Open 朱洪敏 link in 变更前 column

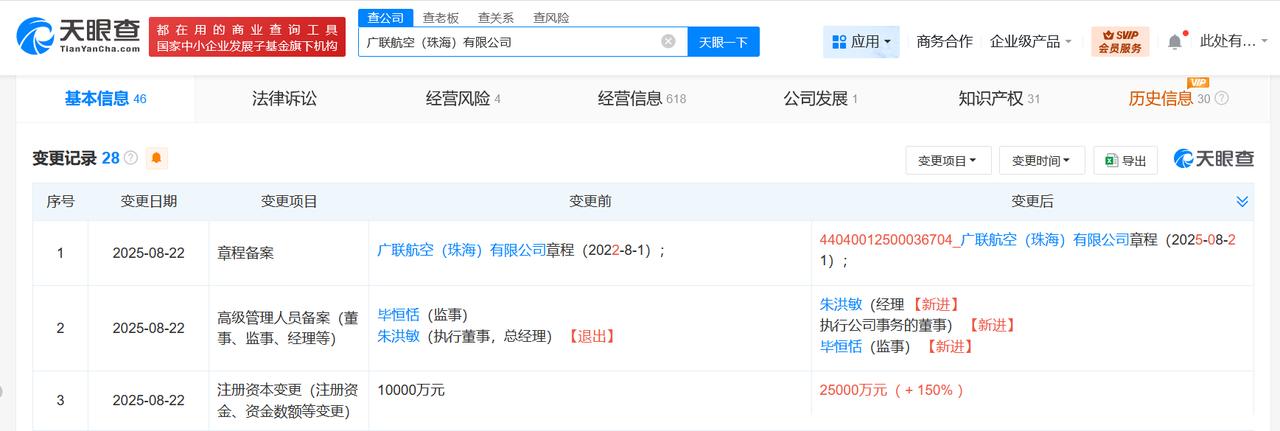[397, 337]
